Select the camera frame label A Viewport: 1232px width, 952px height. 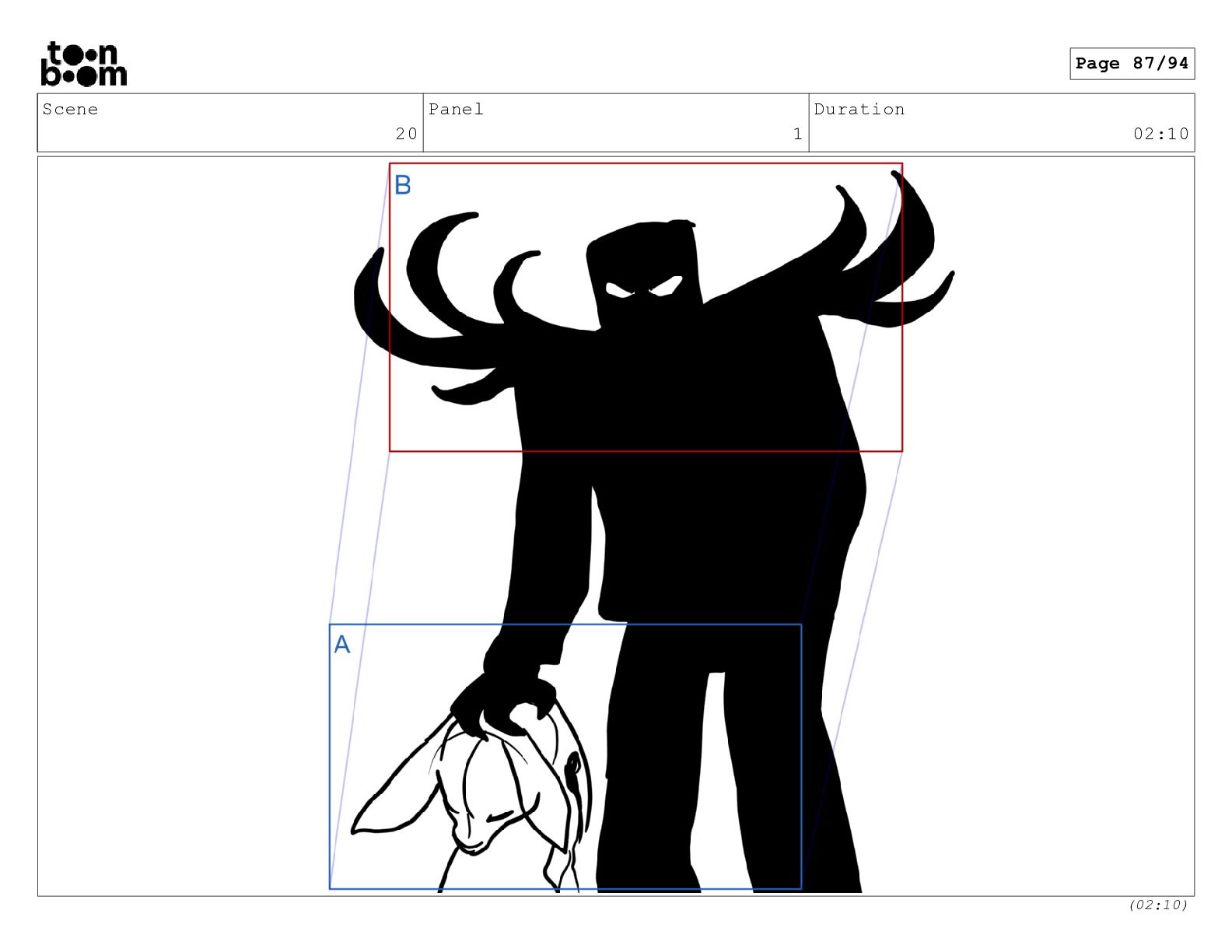pyautogui.click(x=342, y=645)
